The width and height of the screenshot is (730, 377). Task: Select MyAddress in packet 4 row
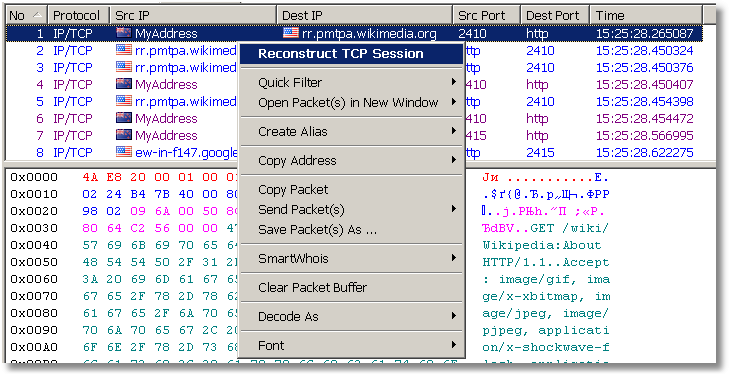166,85
